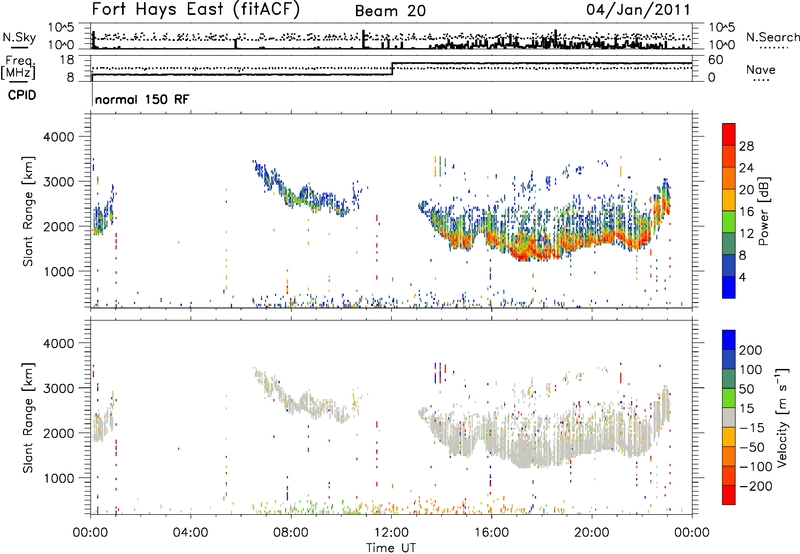
Task: Click the 200 label on velocity colorbar
Action: point(751,350)
